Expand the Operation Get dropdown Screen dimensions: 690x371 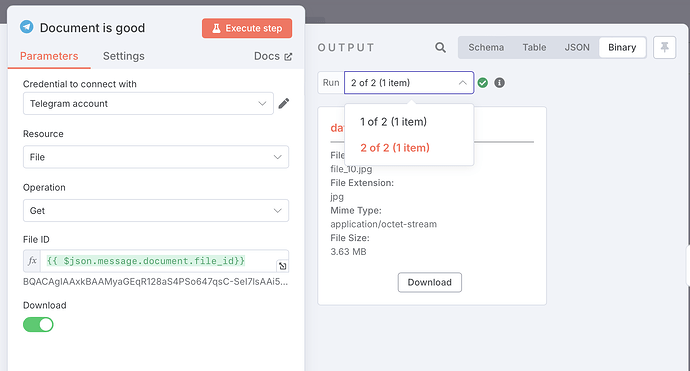[x=156, y=211]
